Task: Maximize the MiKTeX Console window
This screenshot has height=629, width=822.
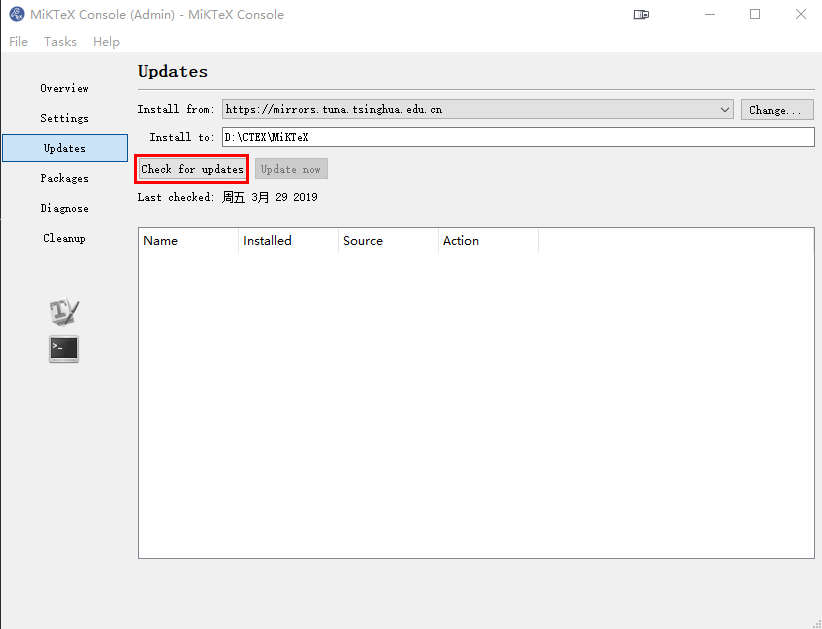Action: coord(755,15)
